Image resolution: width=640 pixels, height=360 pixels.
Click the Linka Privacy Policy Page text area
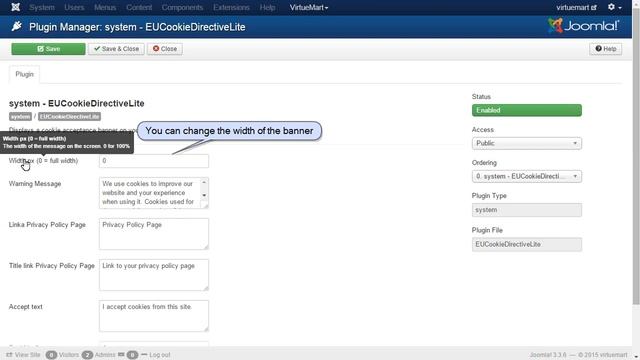click(x=153, y=233)
